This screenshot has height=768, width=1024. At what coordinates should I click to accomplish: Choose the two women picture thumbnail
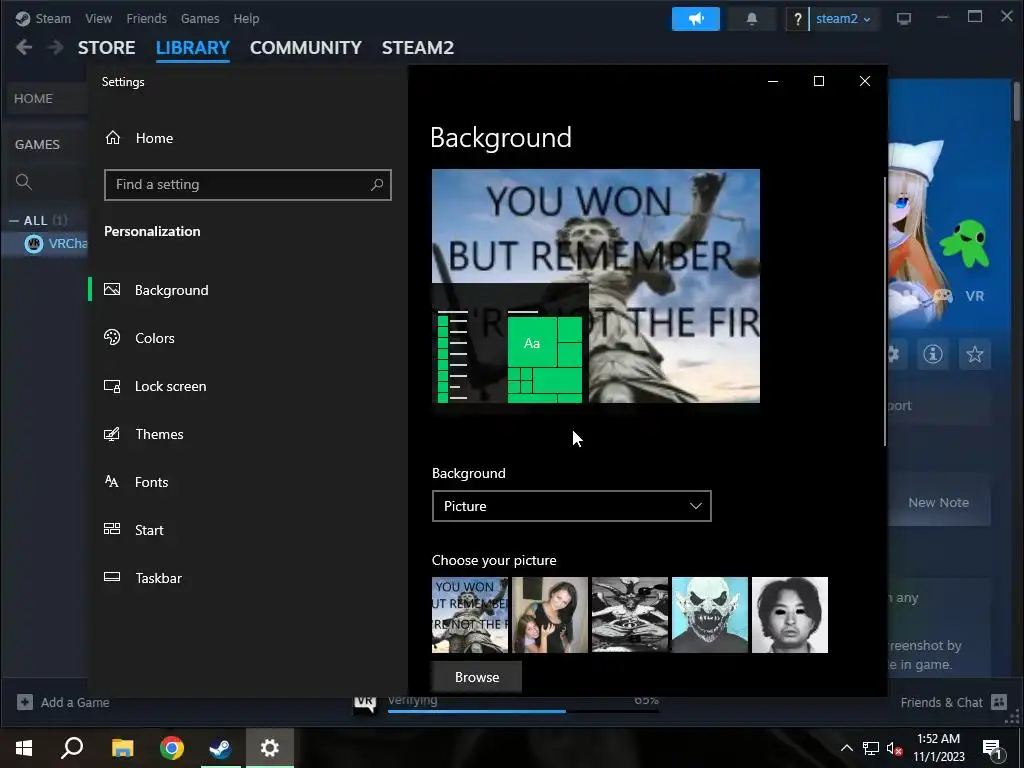[550, 615]
